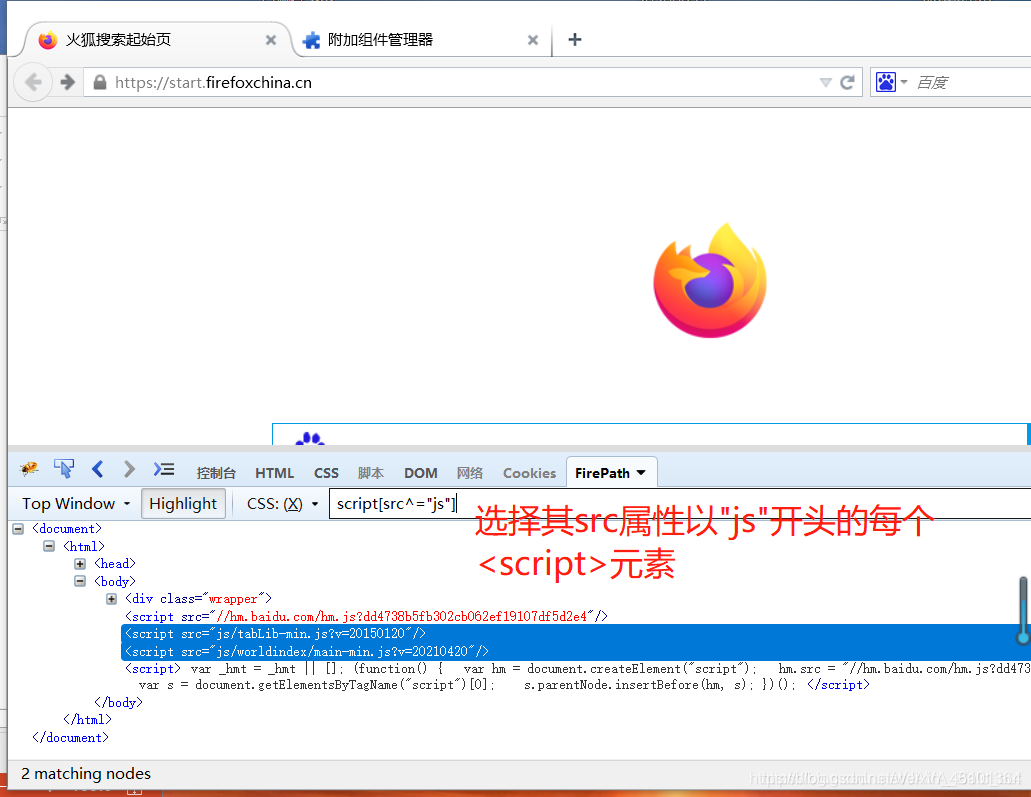Open the HTML panel tab
The height and width of the screenshot is (797, 1031).
[x=274, y=473]
